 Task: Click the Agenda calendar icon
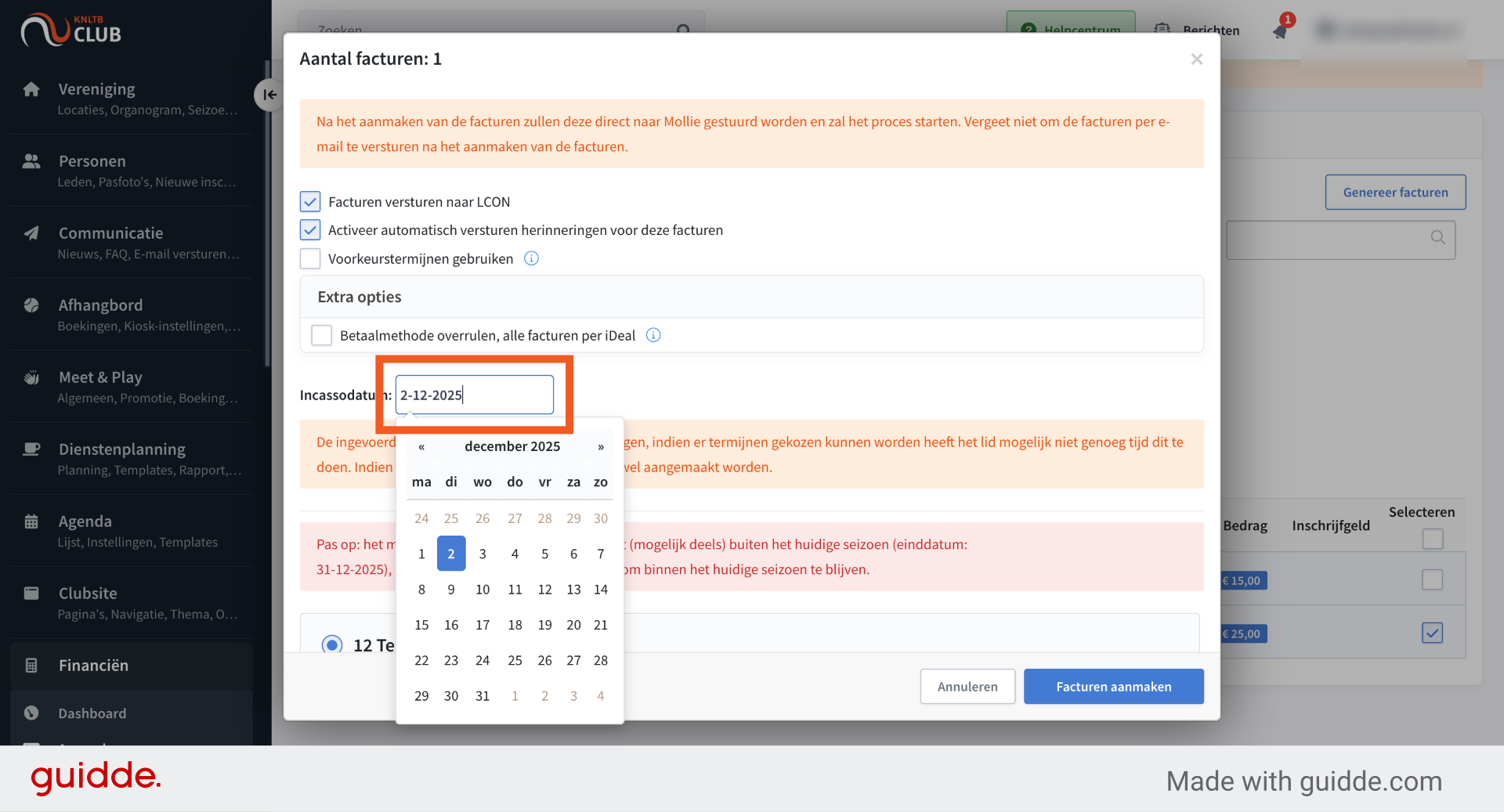[31, 521]
